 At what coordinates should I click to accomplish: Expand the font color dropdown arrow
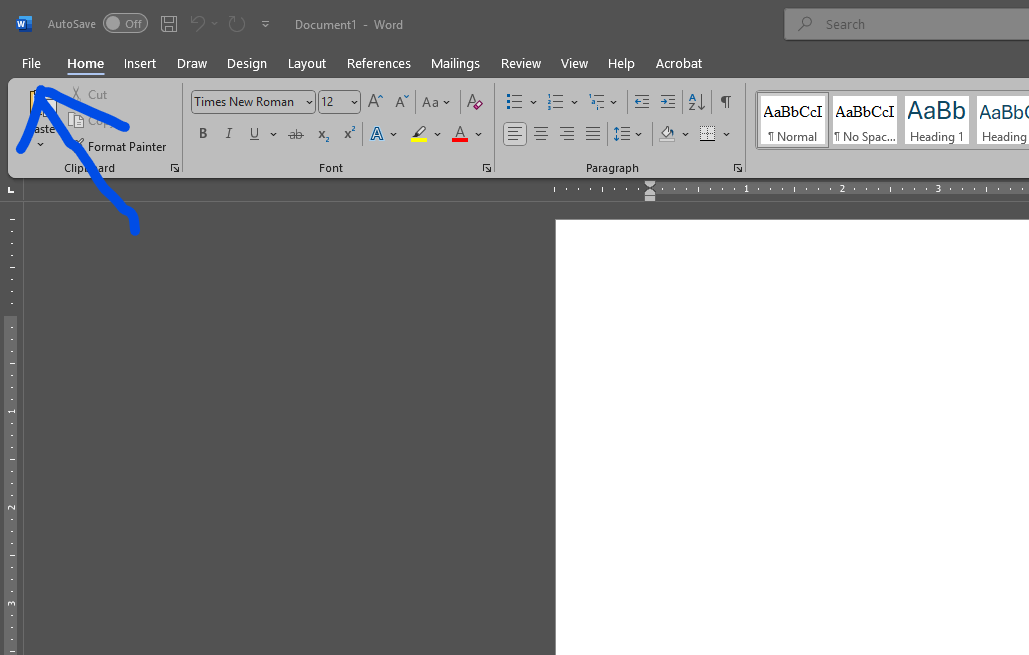[478, 135]
